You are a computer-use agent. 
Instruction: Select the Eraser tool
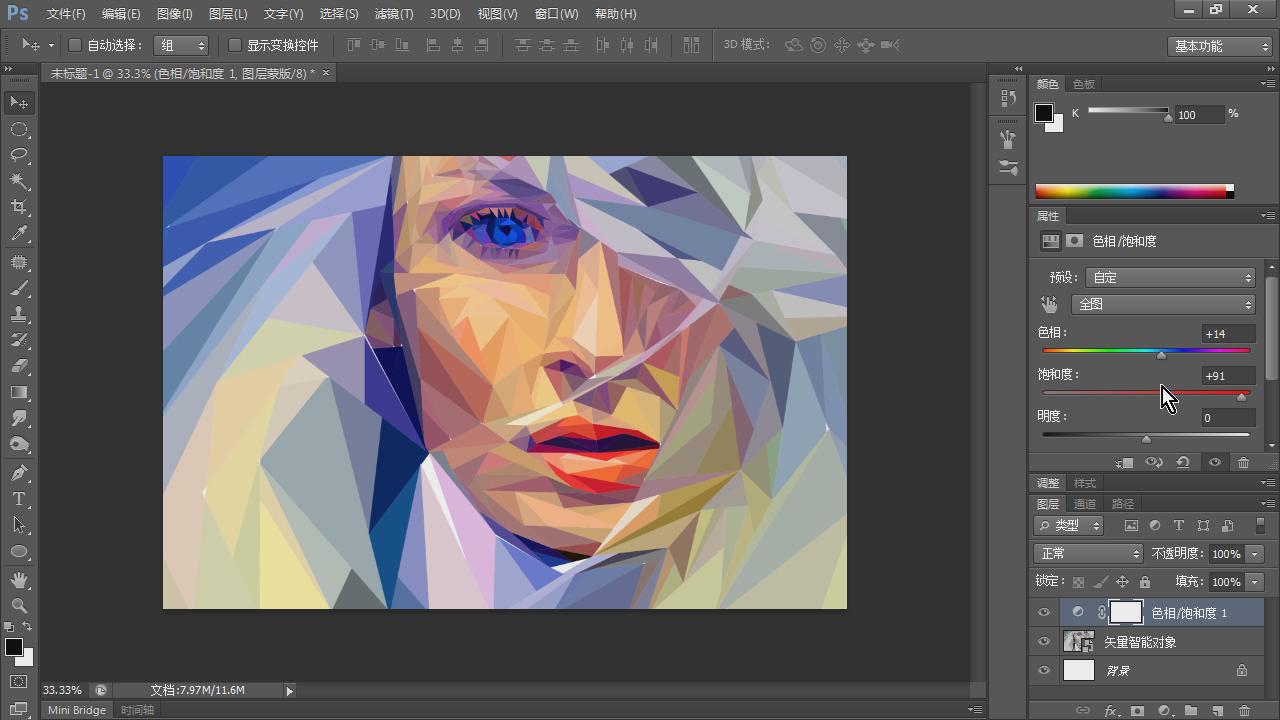[x=19, y=366]
